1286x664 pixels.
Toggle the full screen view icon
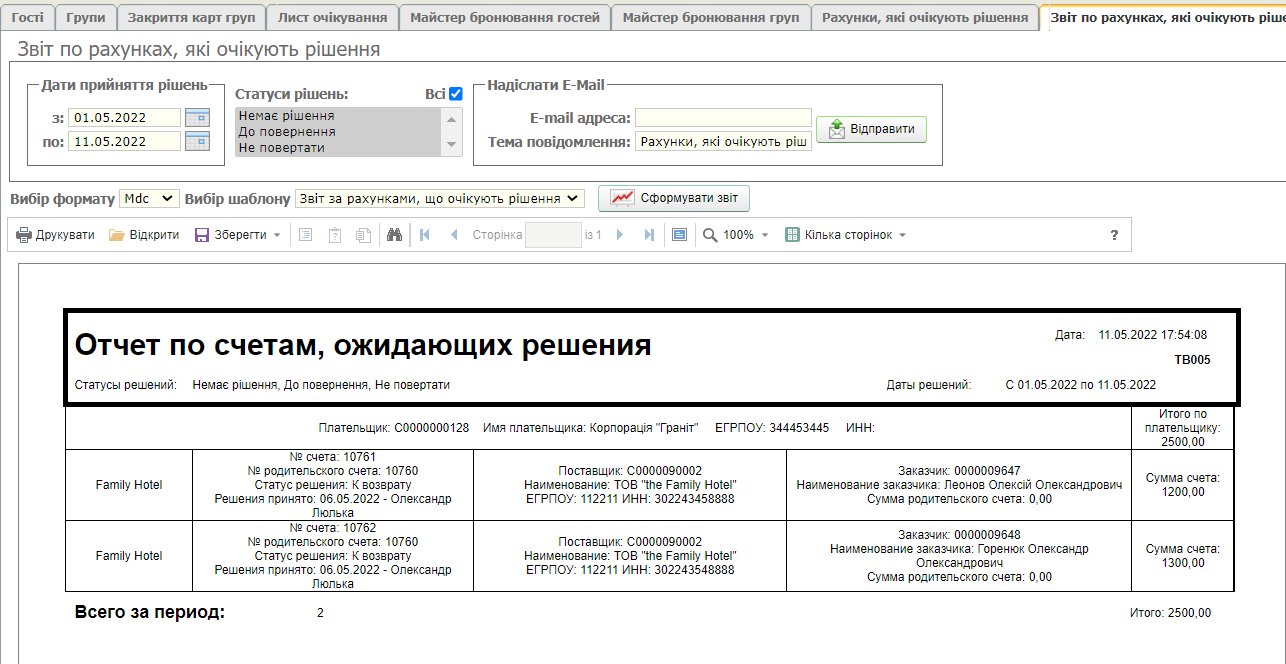[x=680, y=235]
